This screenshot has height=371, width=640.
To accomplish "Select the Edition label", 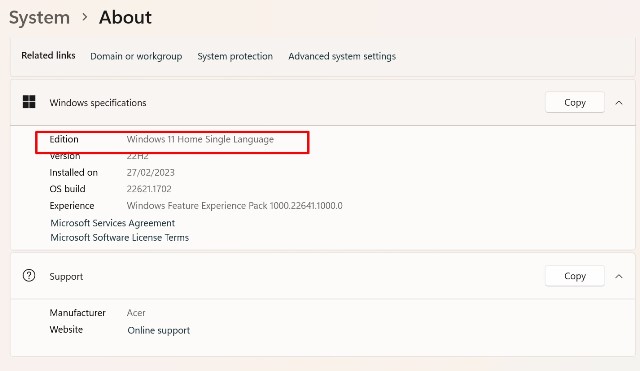I will tap(64, 139).
